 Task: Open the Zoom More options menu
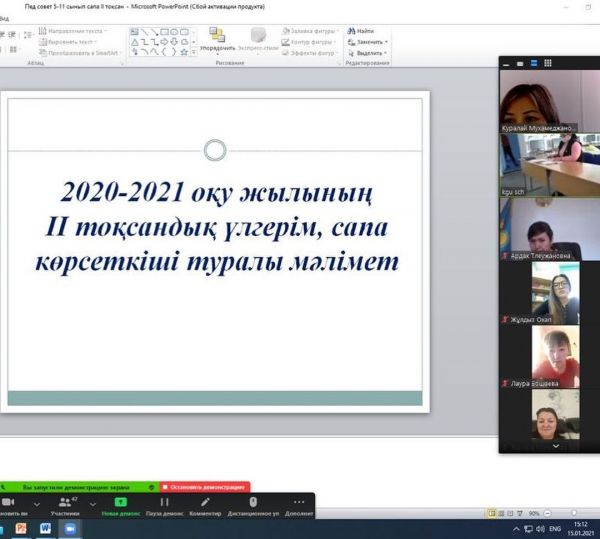pyautogui.click(x=298, y=505)
